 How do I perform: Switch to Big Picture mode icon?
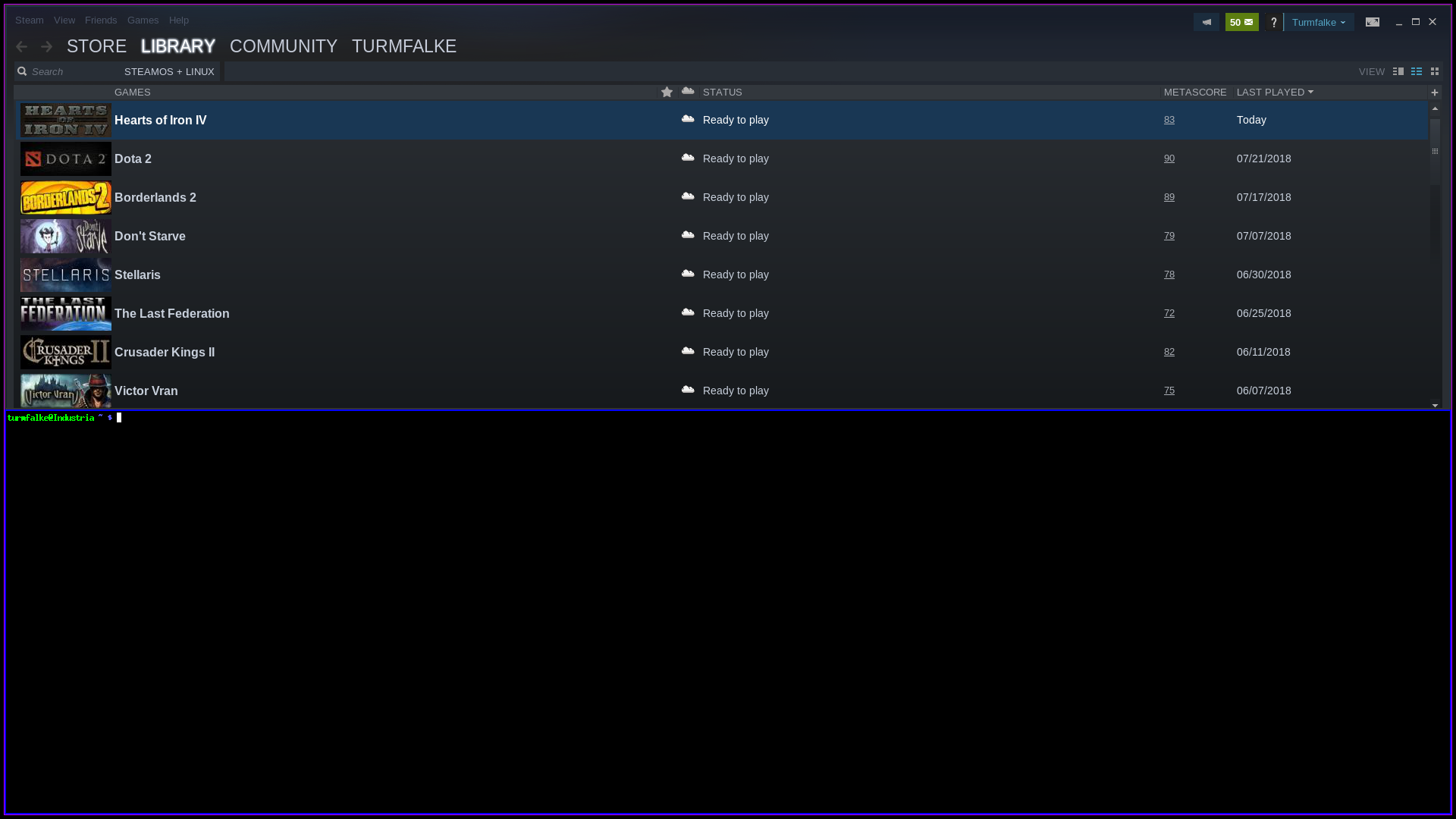[x=1373, y=22]
